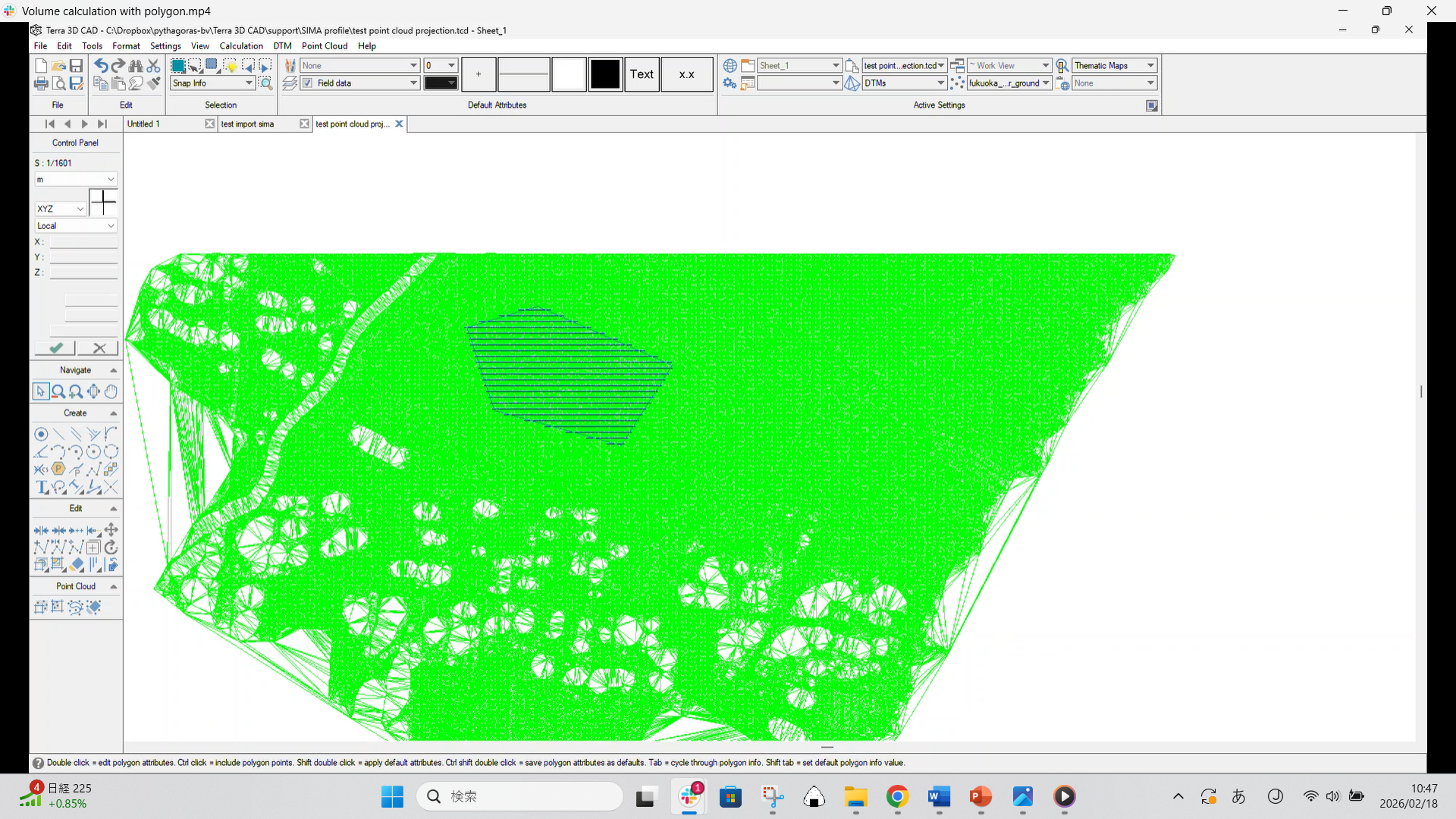1456x819 pixels.
Task: Choose the Create Point tool
Action: [x=41, y=435]
